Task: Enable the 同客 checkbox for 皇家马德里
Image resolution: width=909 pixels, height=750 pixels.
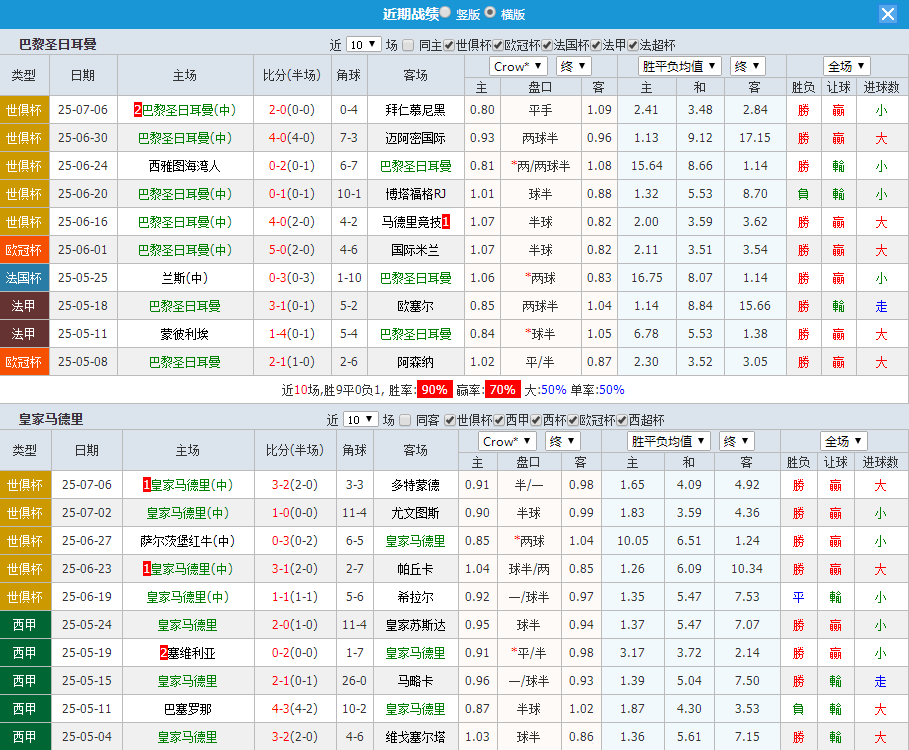Action: (405, 421)
